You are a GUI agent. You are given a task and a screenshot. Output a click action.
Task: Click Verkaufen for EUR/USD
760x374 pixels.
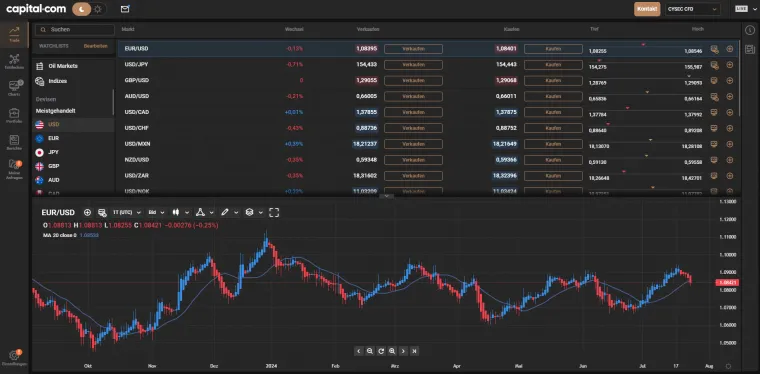tap(413, 49)
